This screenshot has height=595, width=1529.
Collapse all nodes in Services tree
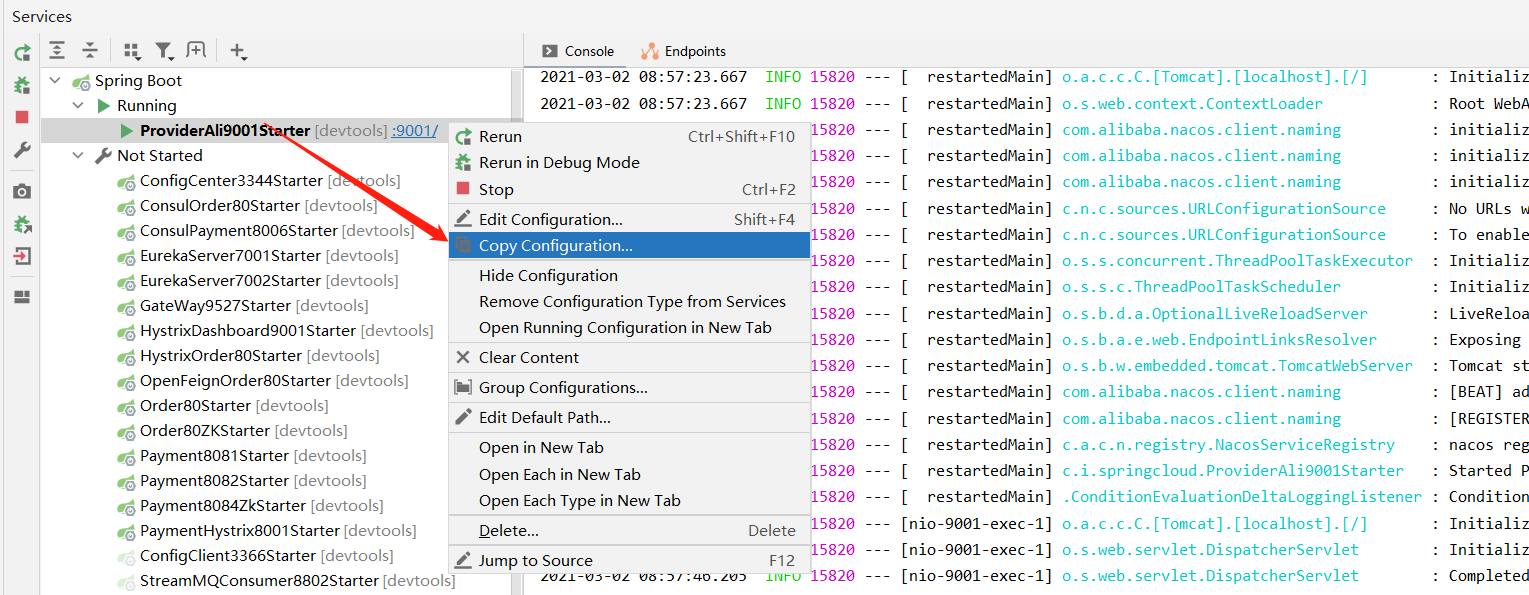(x=90, y=50)
